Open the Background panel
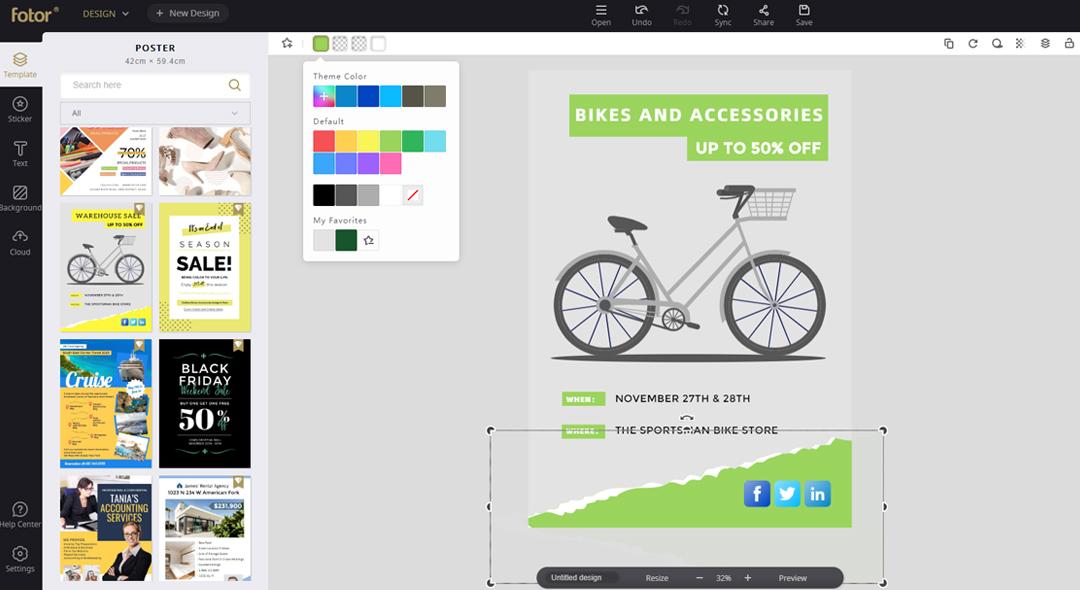Screen dimensions: 1080x590 [x=20, y=198]
